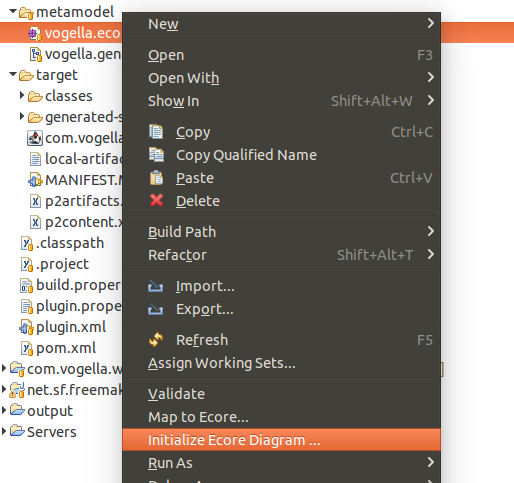This screenshot has height=483, width=514.
Task: Open the Run As submenu
Action: tap(281, 463)
